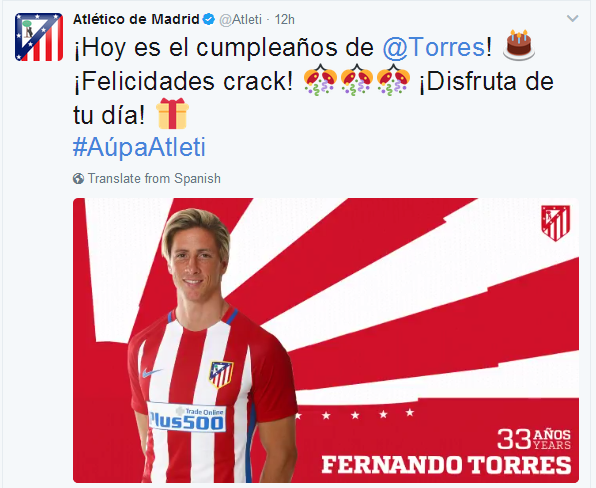
Task: Click Translate from Spanish
Action: pos(154,178)
